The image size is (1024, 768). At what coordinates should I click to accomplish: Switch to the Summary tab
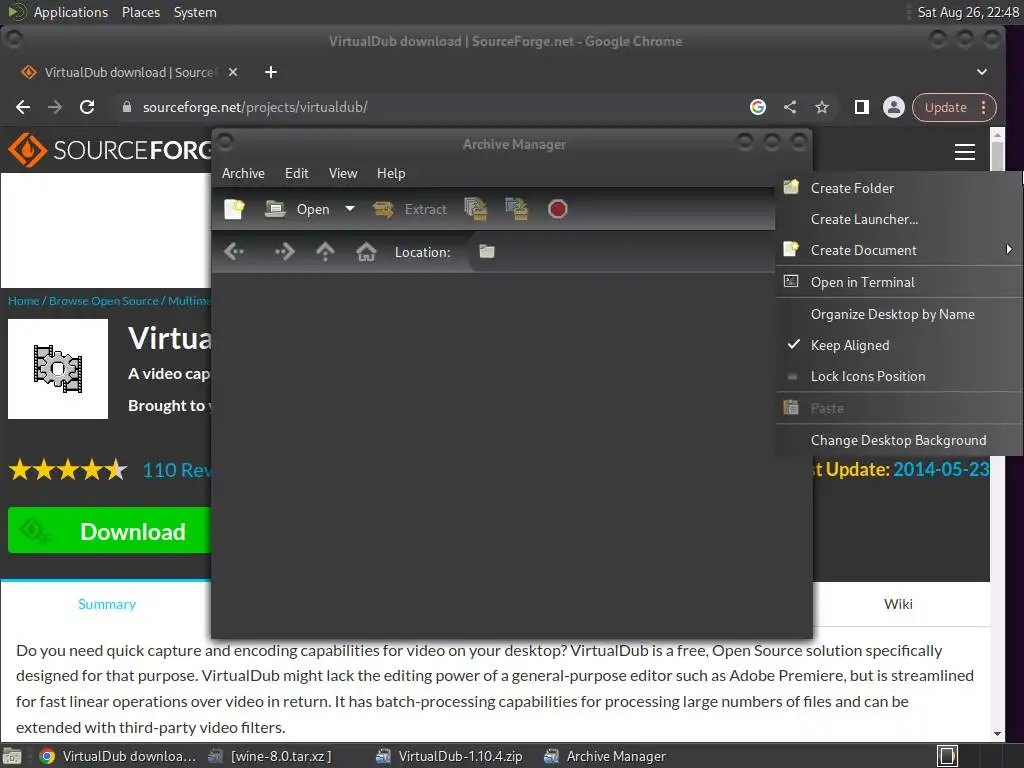pos(107,604)
